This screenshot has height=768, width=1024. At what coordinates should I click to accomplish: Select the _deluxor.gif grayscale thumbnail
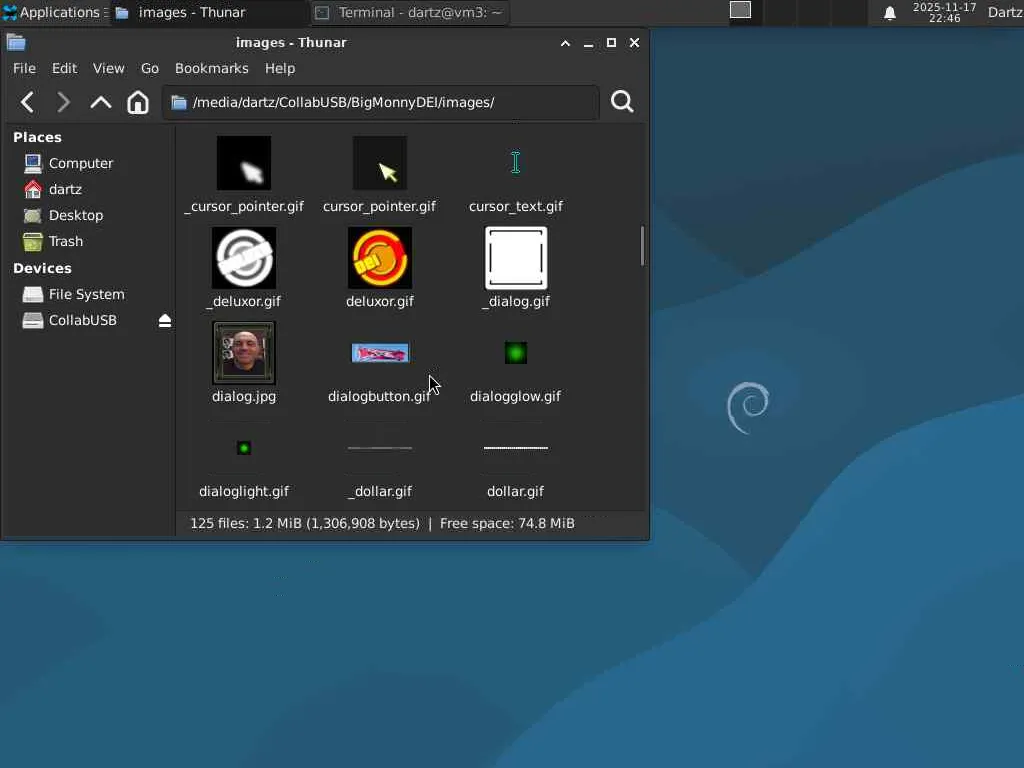click(244, 258)
